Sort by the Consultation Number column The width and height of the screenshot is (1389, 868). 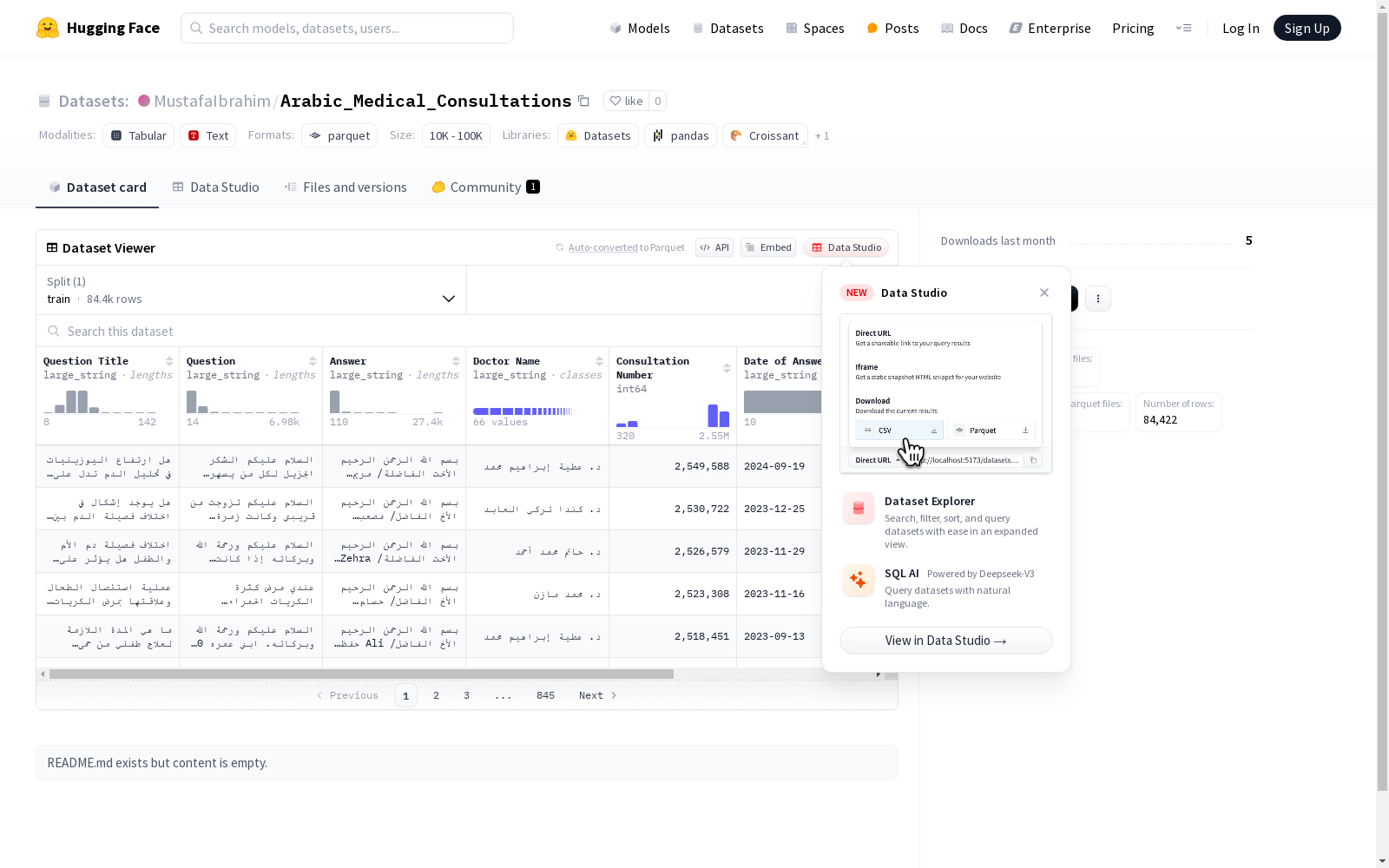coord(727,368)
